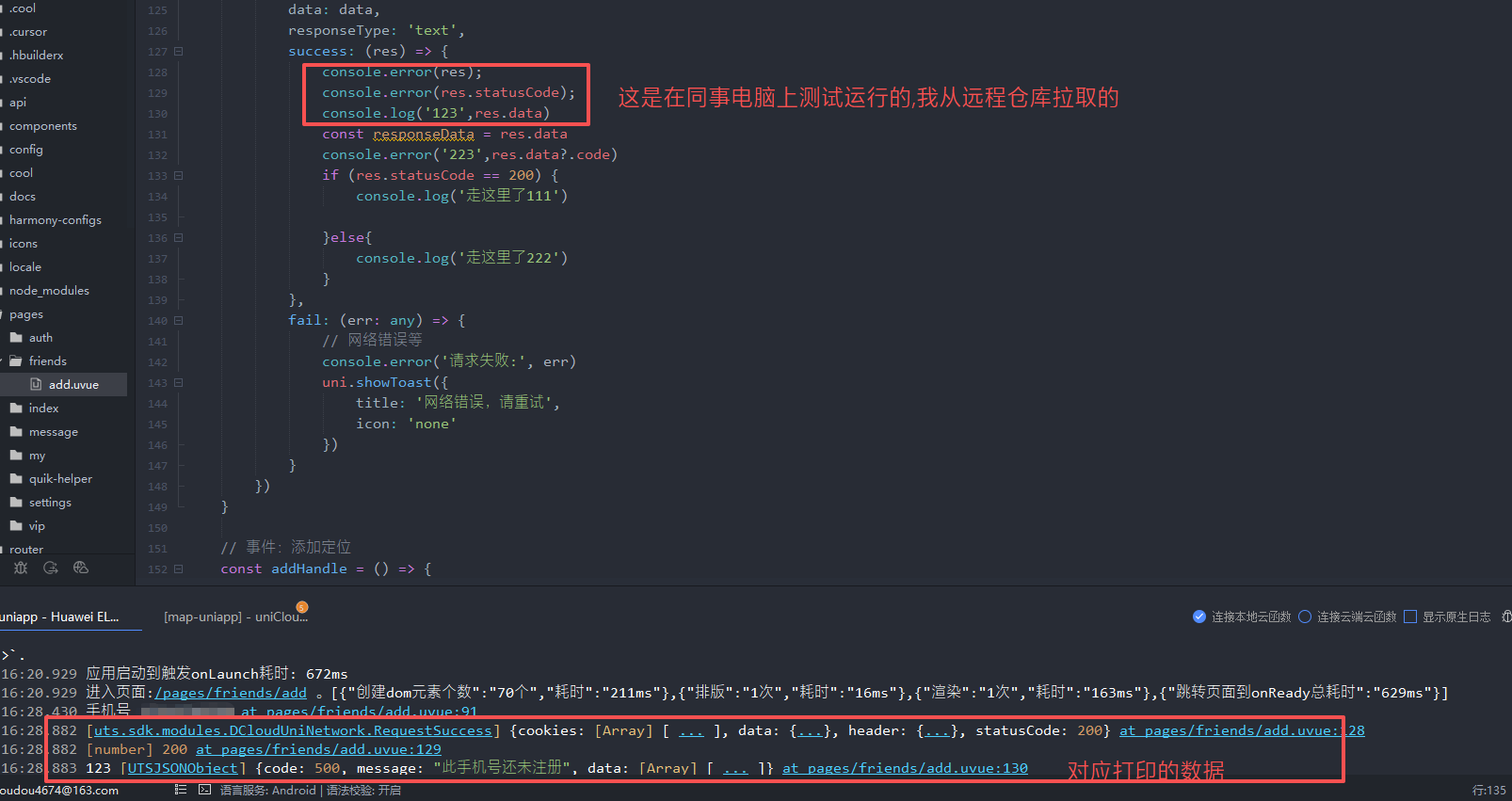Click the list outline icon in status bar

point(181,790)
